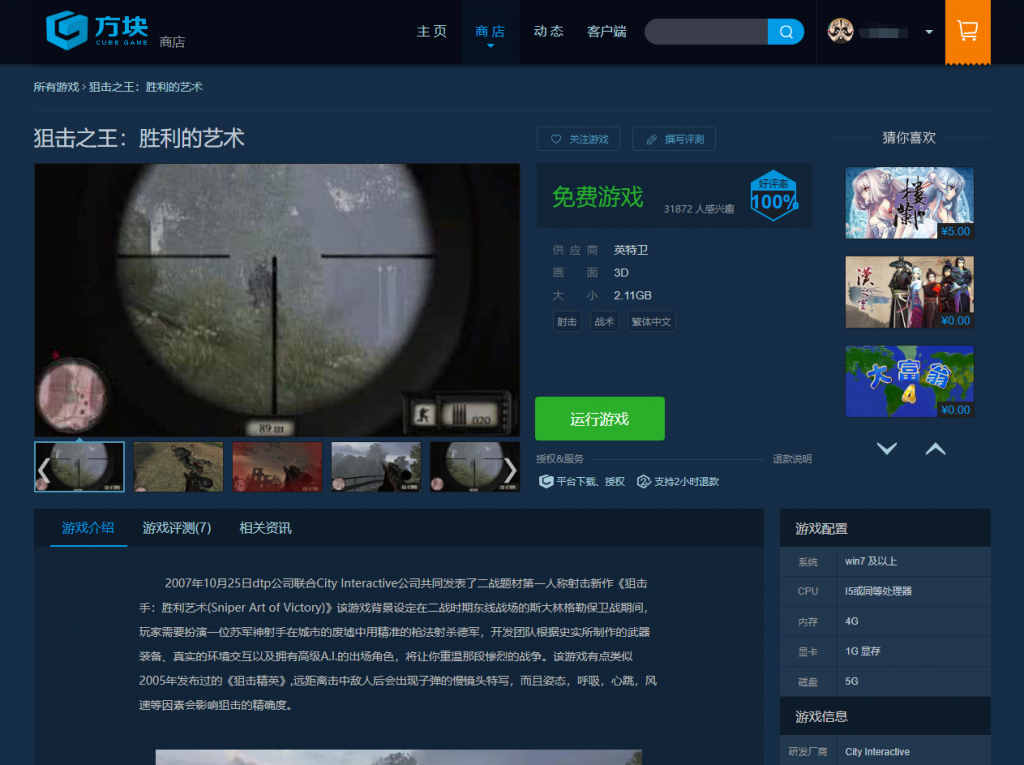This screenshot has height=765, width=1024.
Task: Select the third red-tinted thumbnail
Action: tap(277, 466)
